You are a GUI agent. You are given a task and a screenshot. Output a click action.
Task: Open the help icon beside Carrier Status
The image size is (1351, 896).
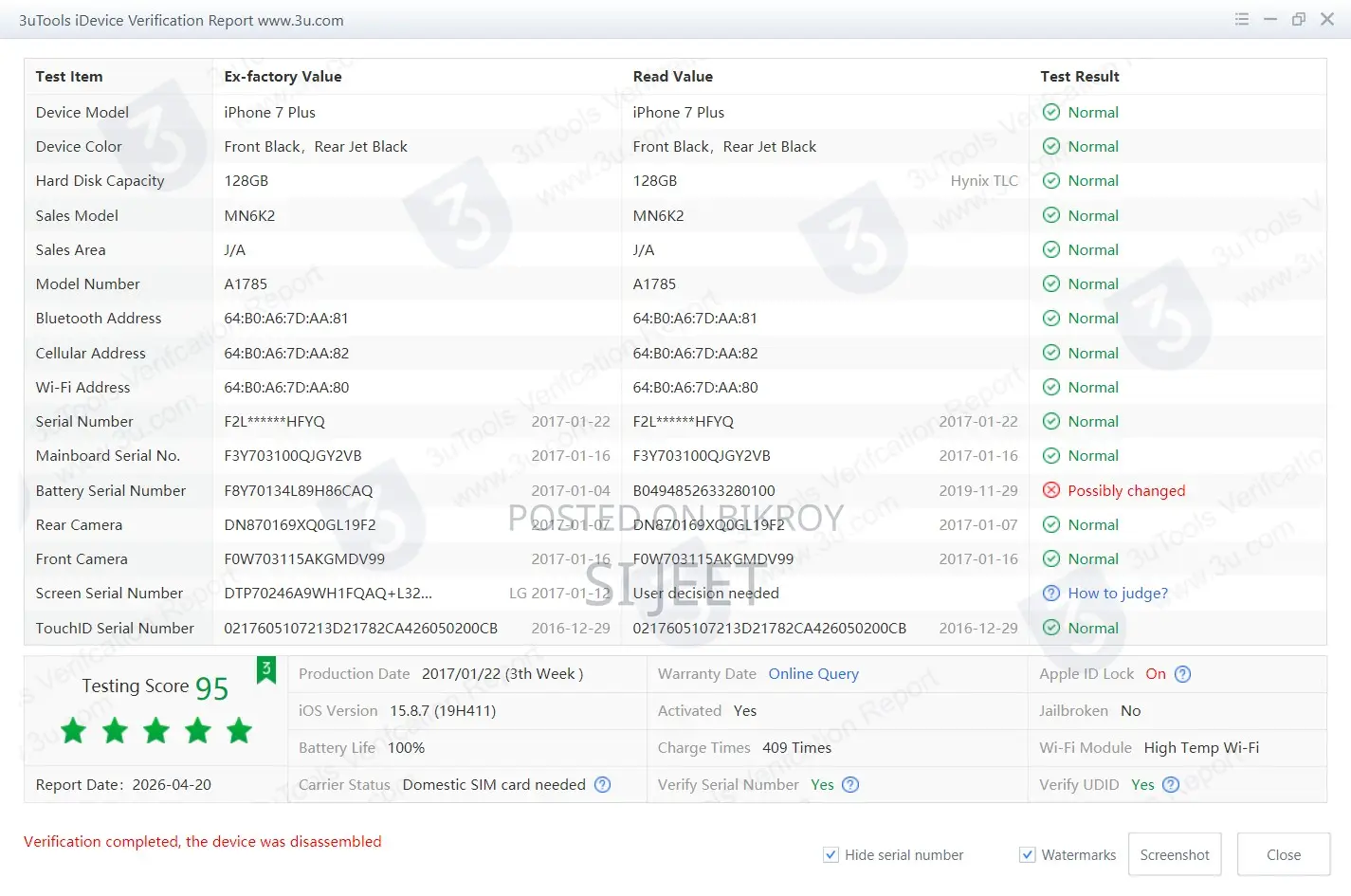click(603, 784)
